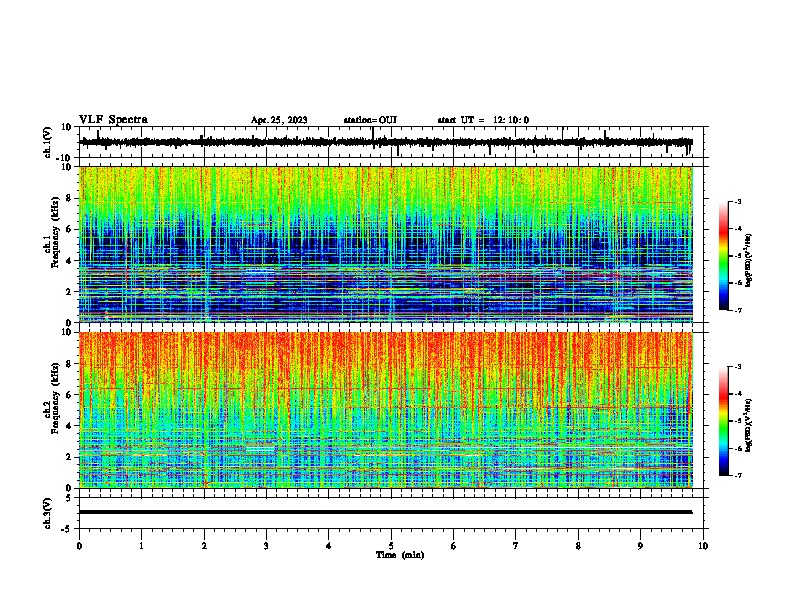The image size is (792, 612).
Task: Click the "10" tick on the time axis
Action: [703, 546]
